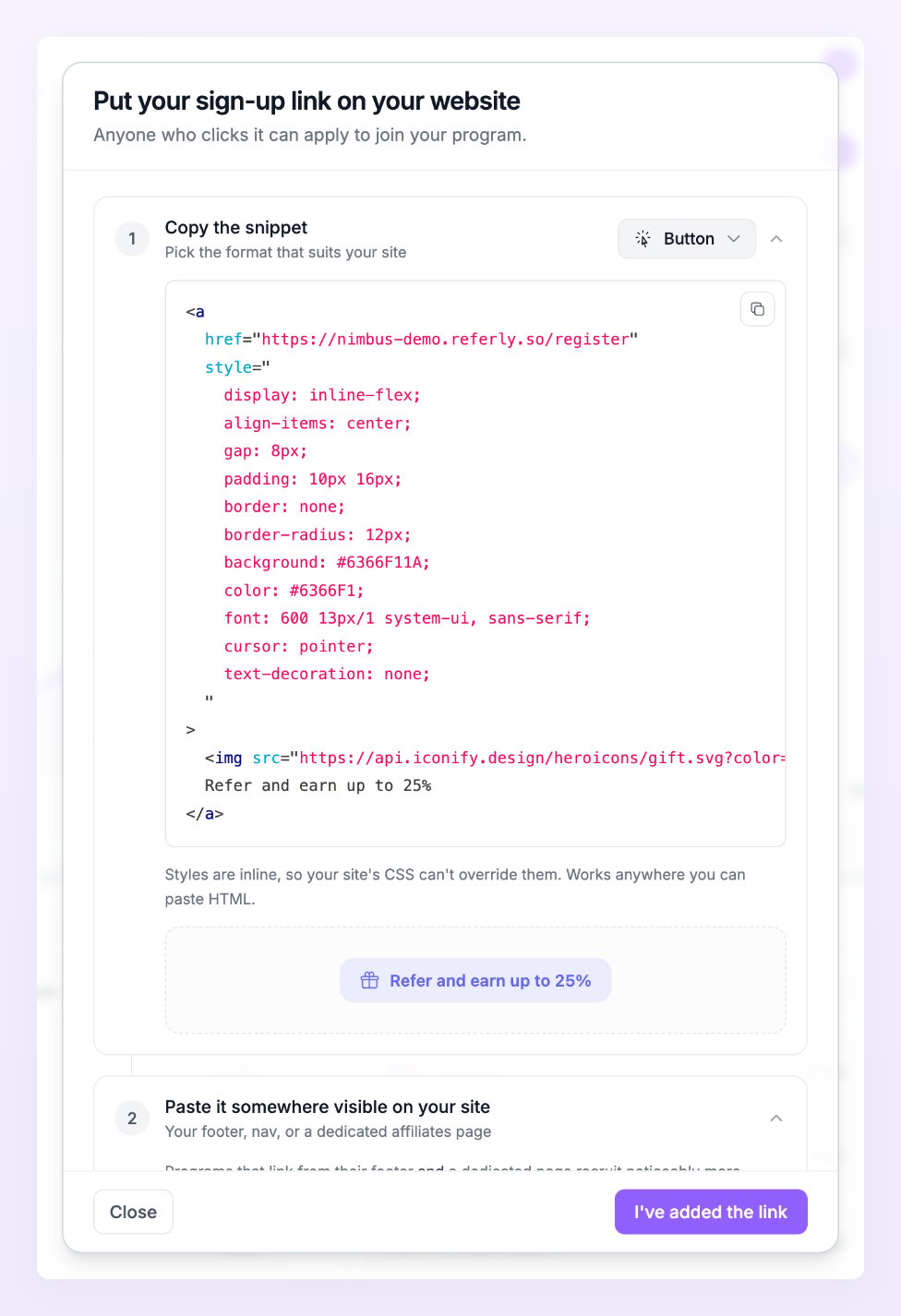This screenshot has width=901, height=1316.
Task: Confirm with I've added the link
Action: tap(711, 1212)
